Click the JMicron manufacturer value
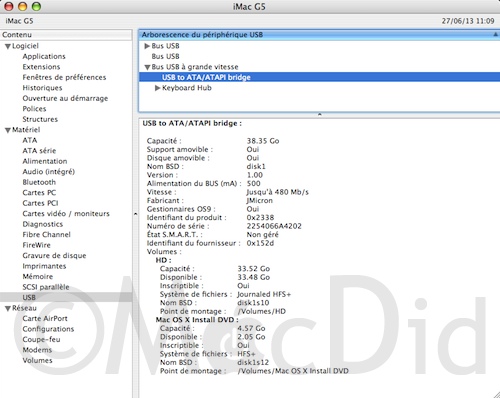 pos(259,201)
